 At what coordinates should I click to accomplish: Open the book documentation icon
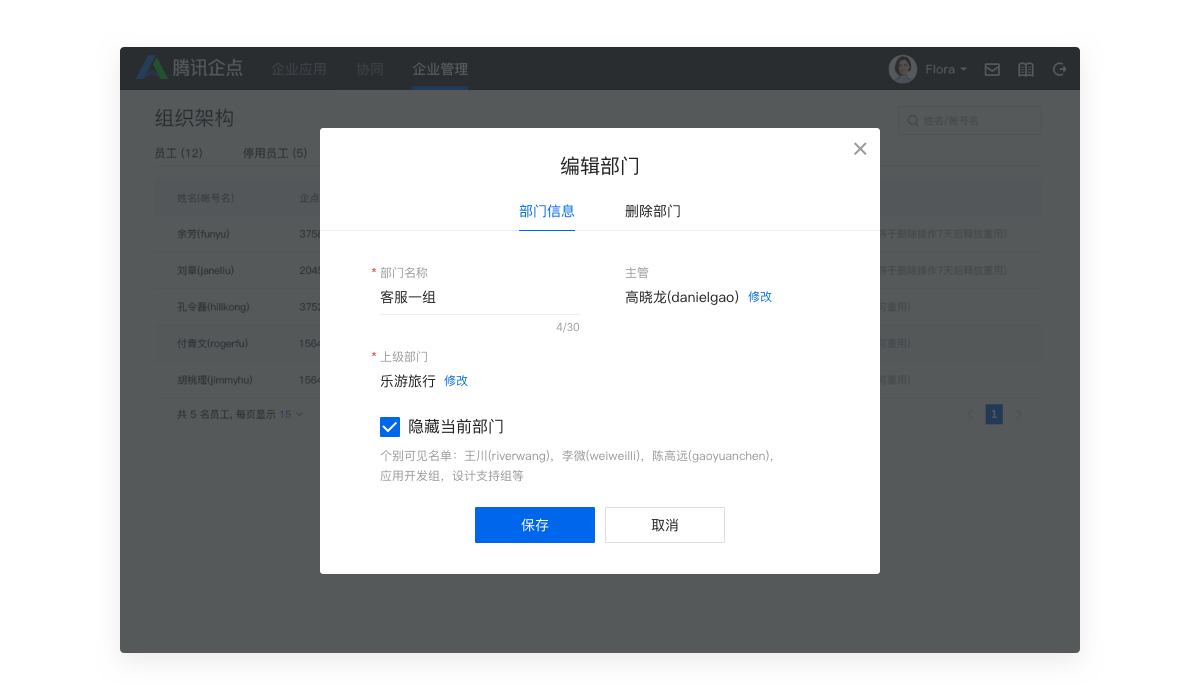click(1025, 69)
